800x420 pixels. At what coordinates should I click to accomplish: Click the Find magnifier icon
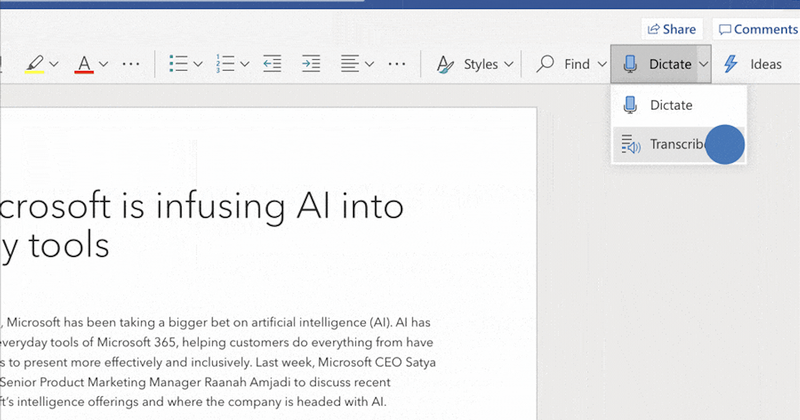click(545, 64)
